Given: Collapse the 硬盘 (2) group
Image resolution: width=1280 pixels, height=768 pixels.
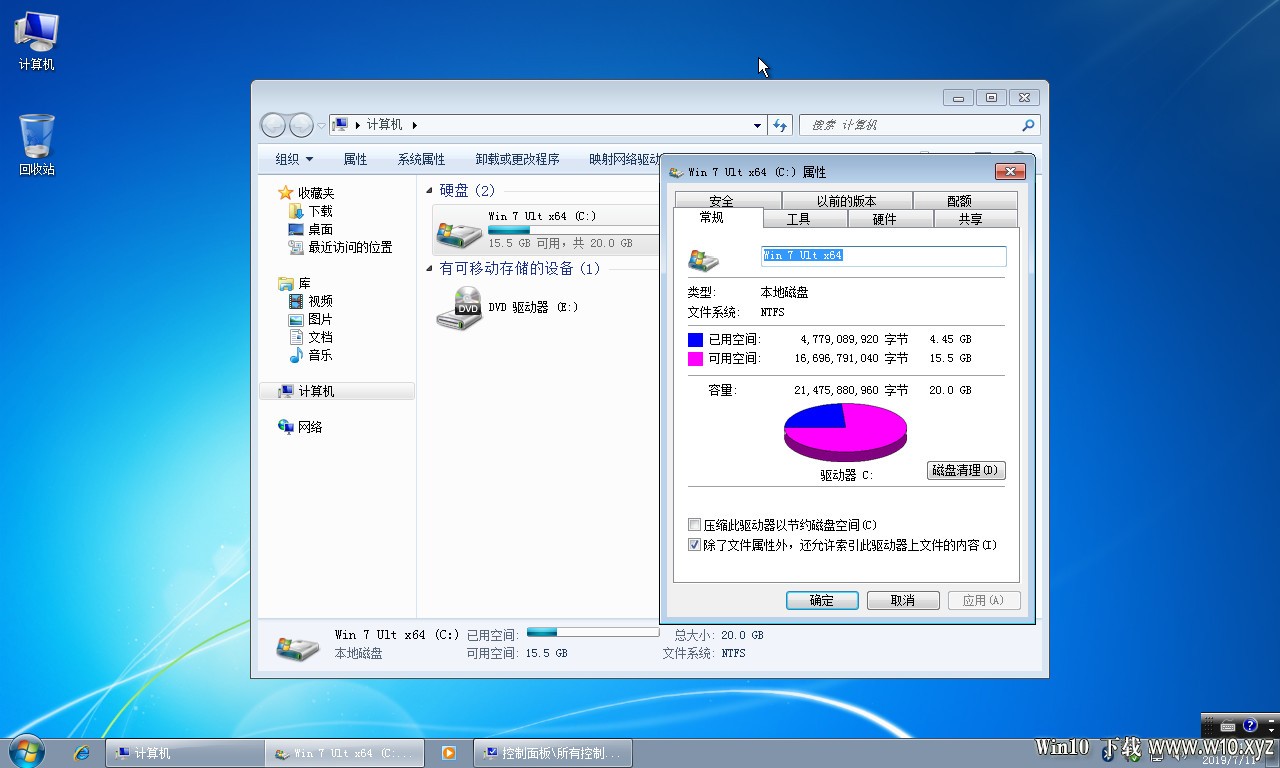Looking at the screenshot, I should point(430,190).
